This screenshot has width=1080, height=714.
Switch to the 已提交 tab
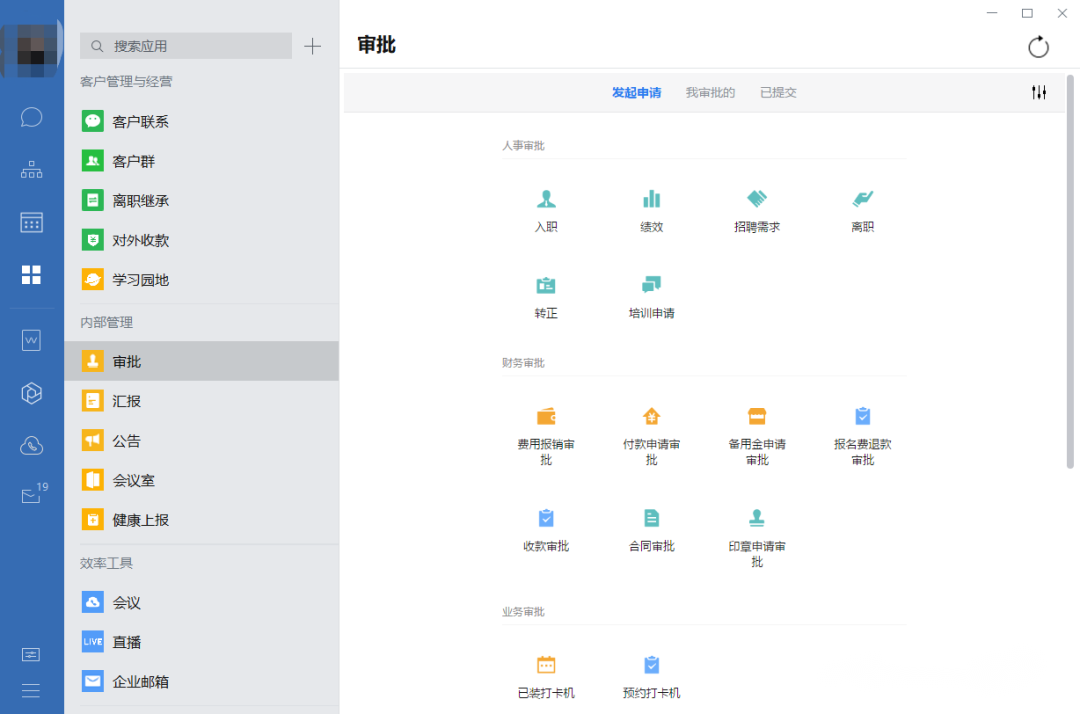click(778, 93)
